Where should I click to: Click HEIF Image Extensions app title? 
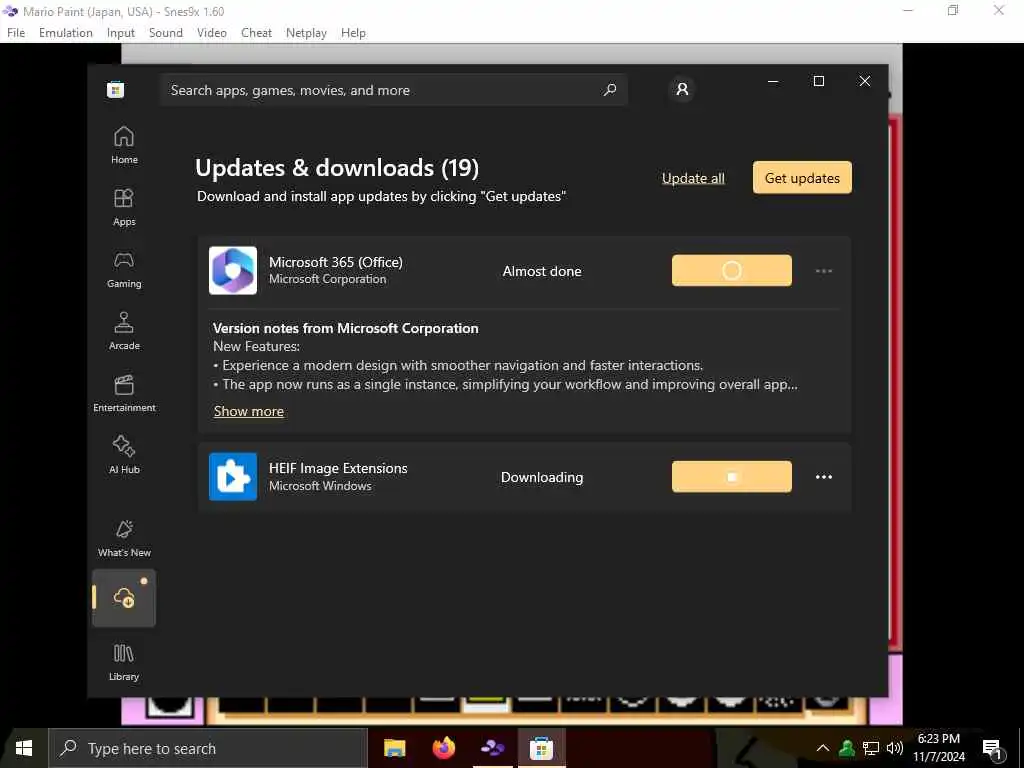pyautogui.click(x=338, y=468)
